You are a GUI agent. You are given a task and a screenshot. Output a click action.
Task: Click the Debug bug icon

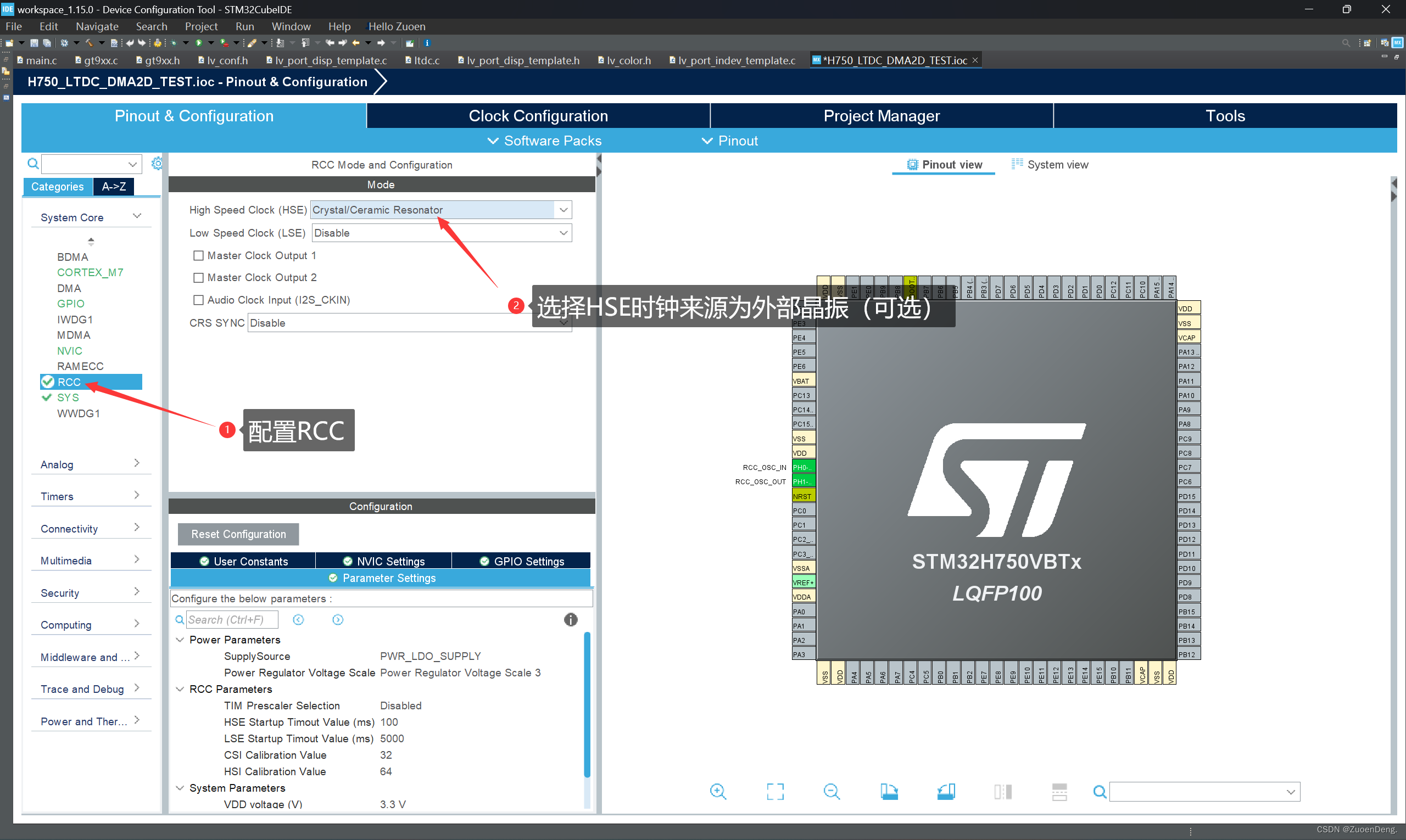pos(175,43)
